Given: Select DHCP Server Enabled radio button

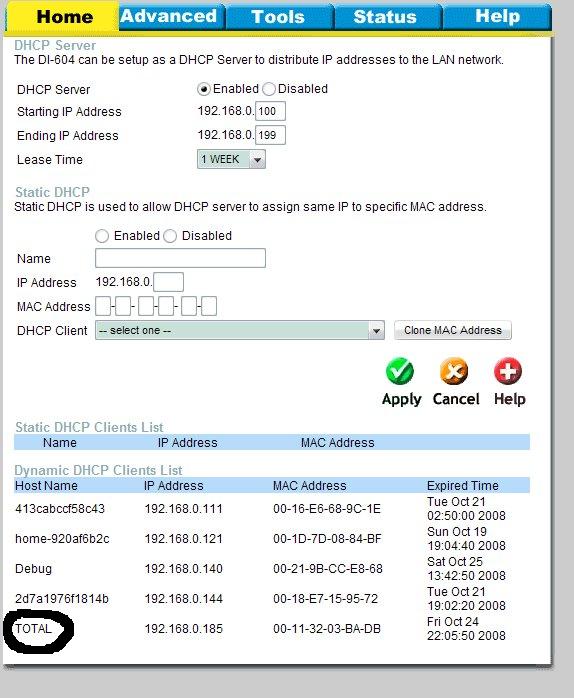Looking at the screenshot, I should [204, 89].
